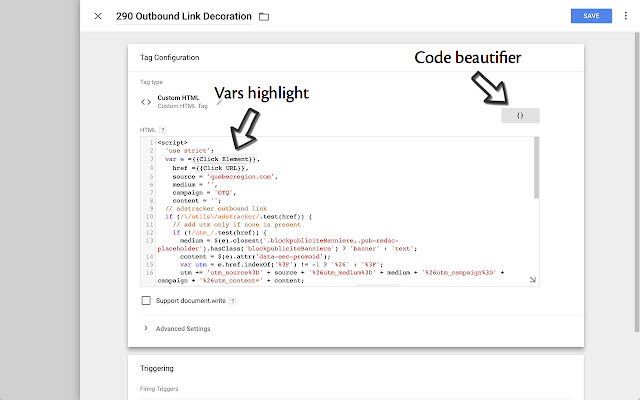Open help icon next to HTML label

coord(162,130)
